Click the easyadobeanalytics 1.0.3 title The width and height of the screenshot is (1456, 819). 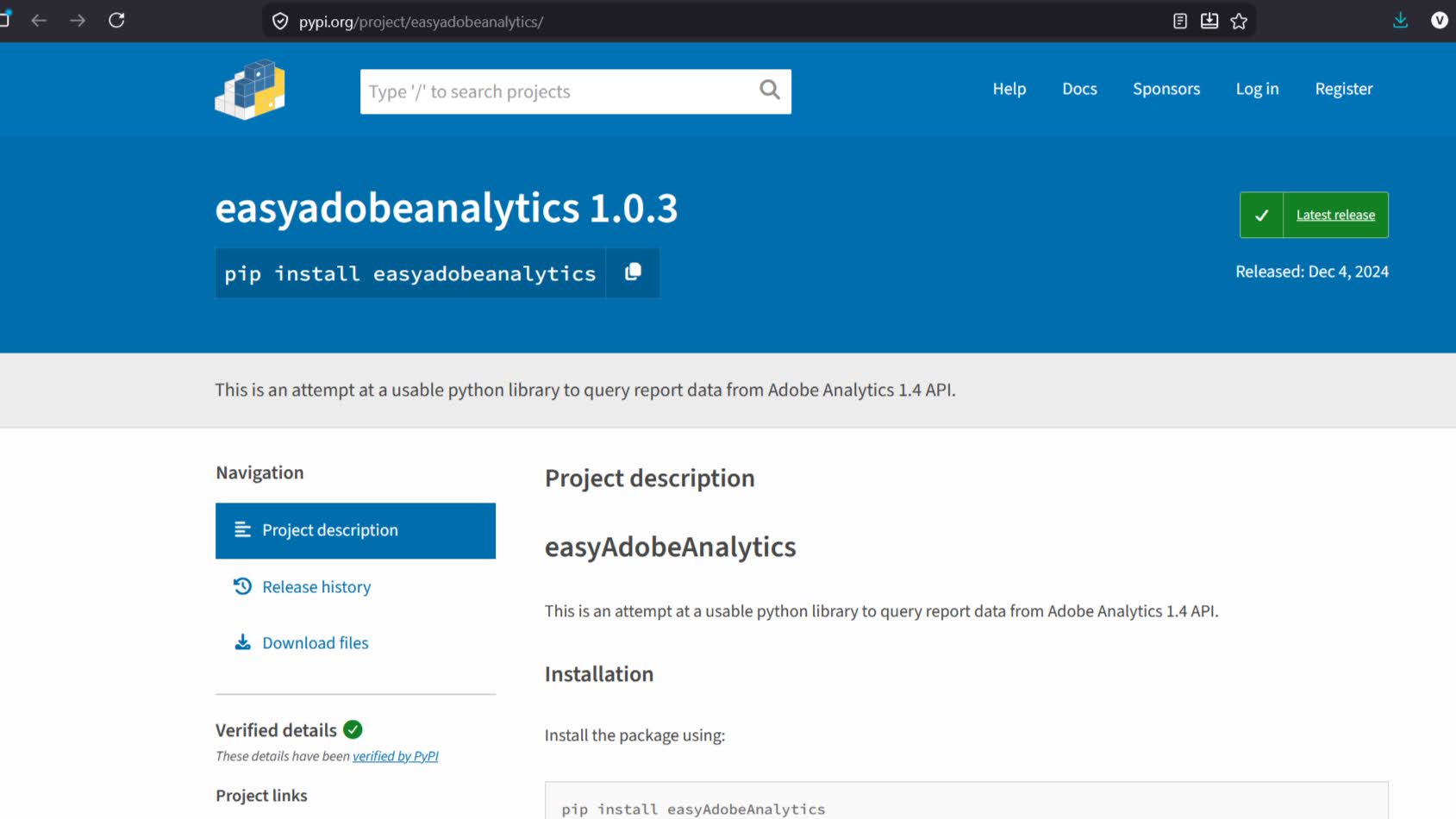[x=447, y=209]
